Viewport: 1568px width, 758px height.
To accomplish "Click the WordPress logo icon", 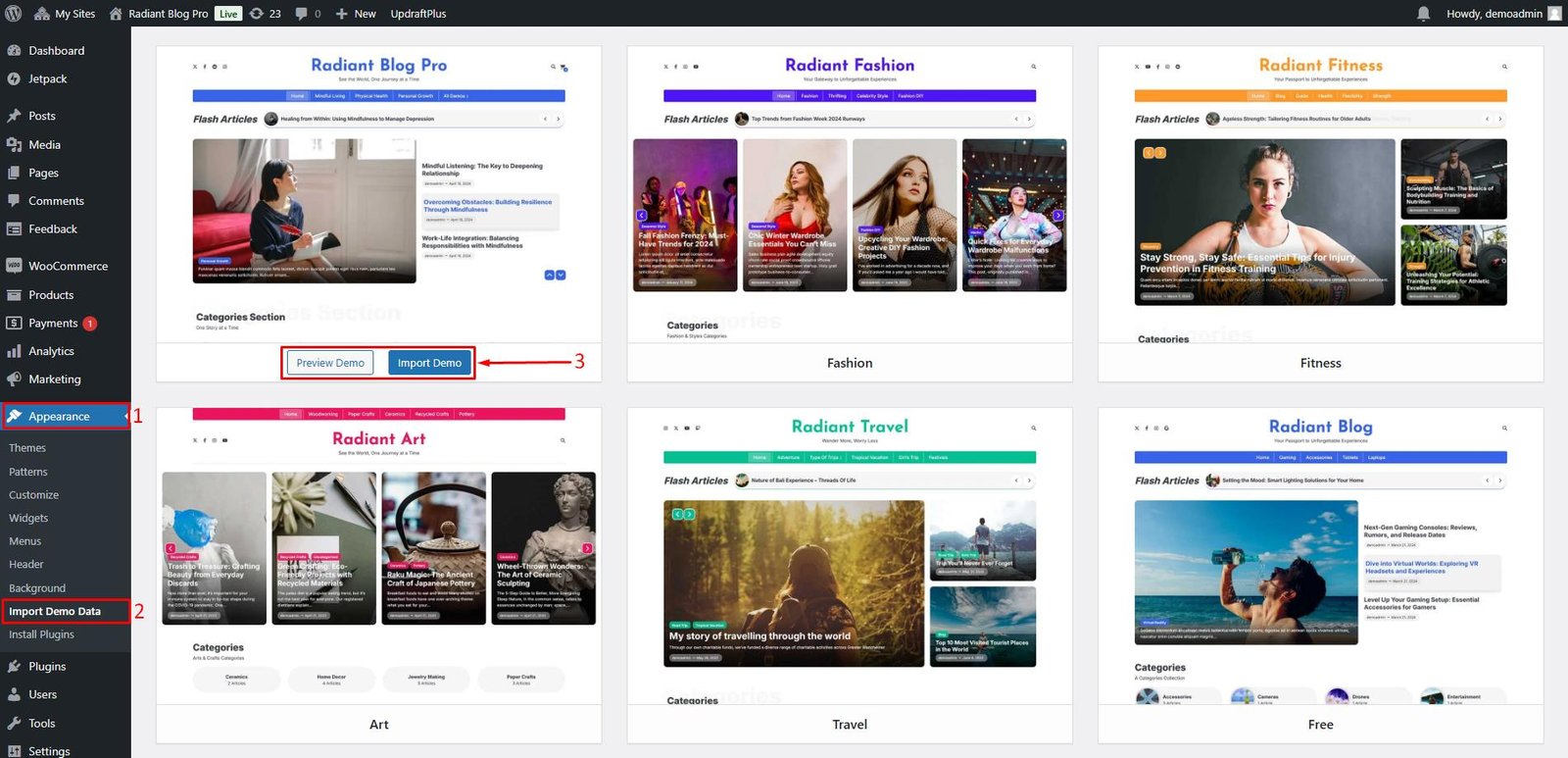I will (x=14, y=14).
